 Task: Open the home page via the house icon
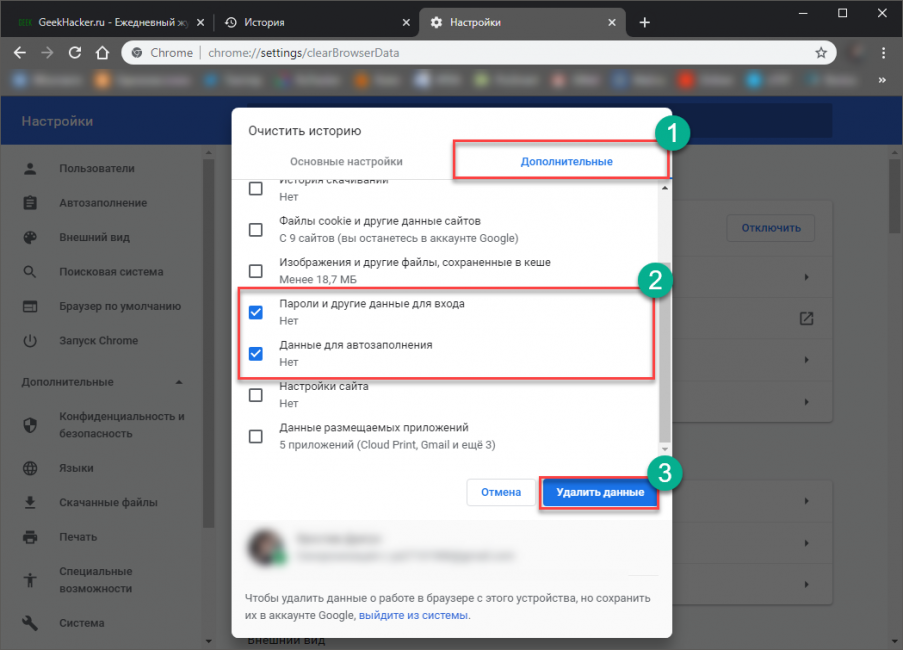click(103, 53)
